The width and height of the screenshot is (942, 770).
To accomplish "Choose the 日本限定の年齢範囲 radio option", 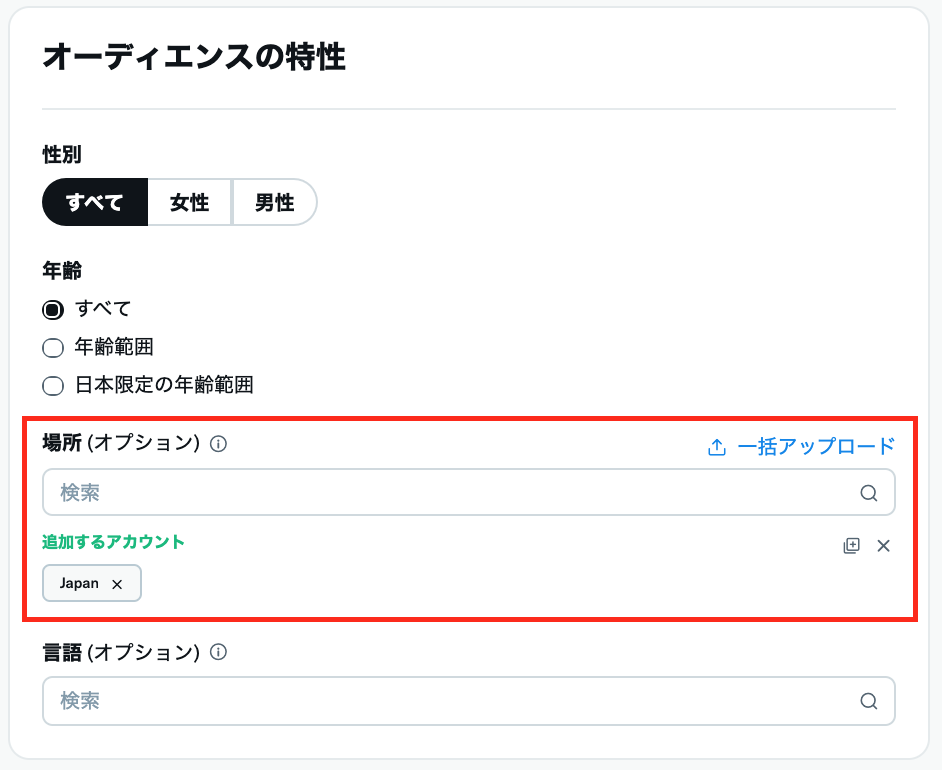I will pyautogui.click(x=53, y=386).
